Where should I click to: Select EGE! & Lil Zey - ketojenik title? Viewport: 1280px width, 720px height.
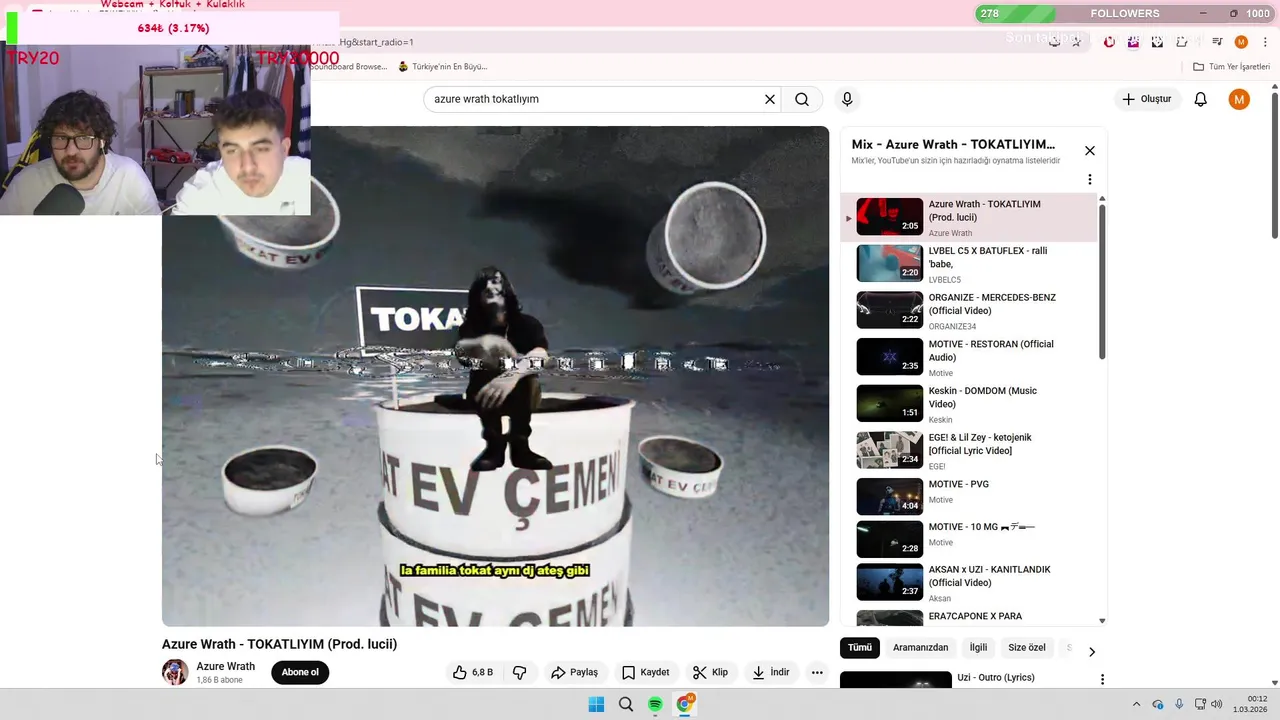(980, 444)
